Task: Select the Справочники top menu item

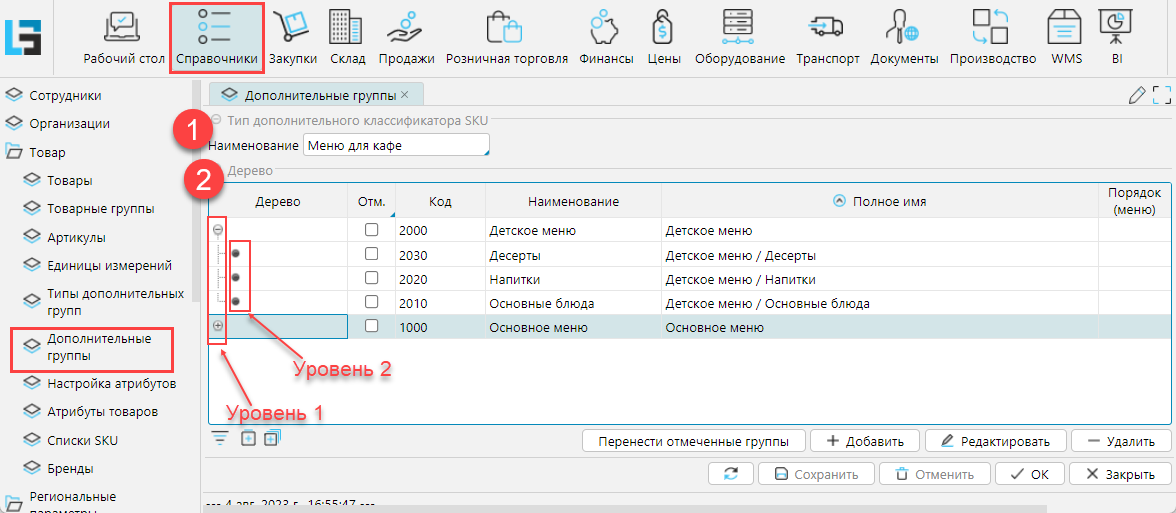Action: click(217, 37)
